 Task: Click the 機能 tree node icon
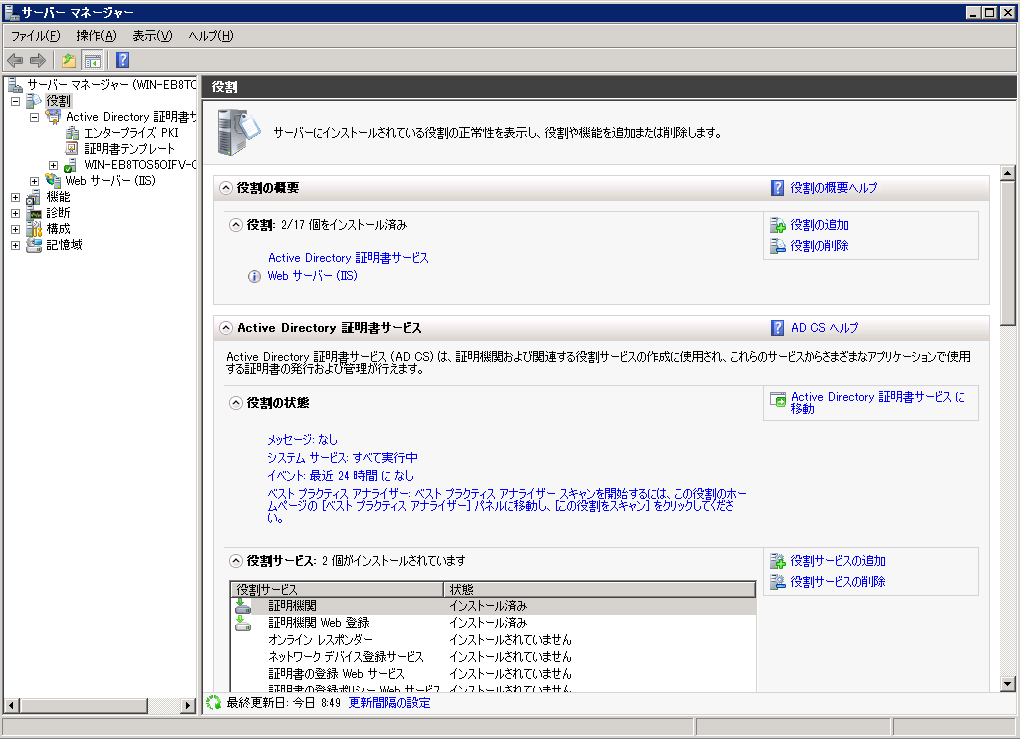tap(34, 196)
